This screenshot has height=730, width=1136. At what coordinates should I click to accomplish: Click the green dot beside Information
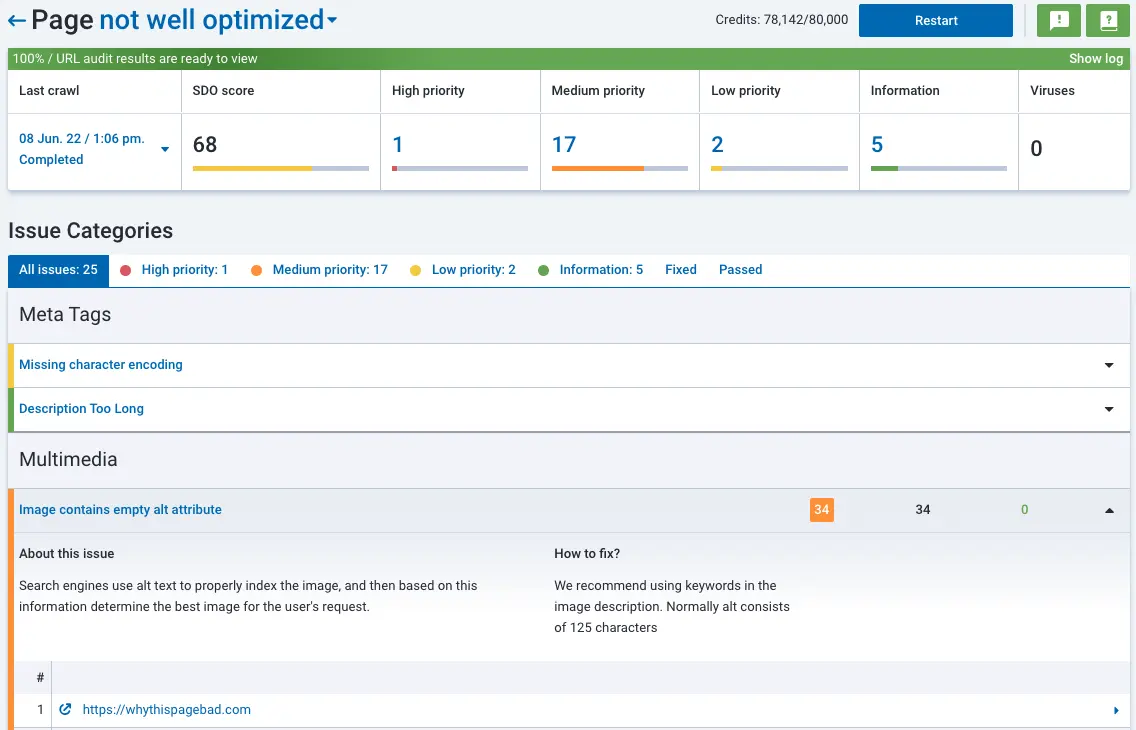543,270
